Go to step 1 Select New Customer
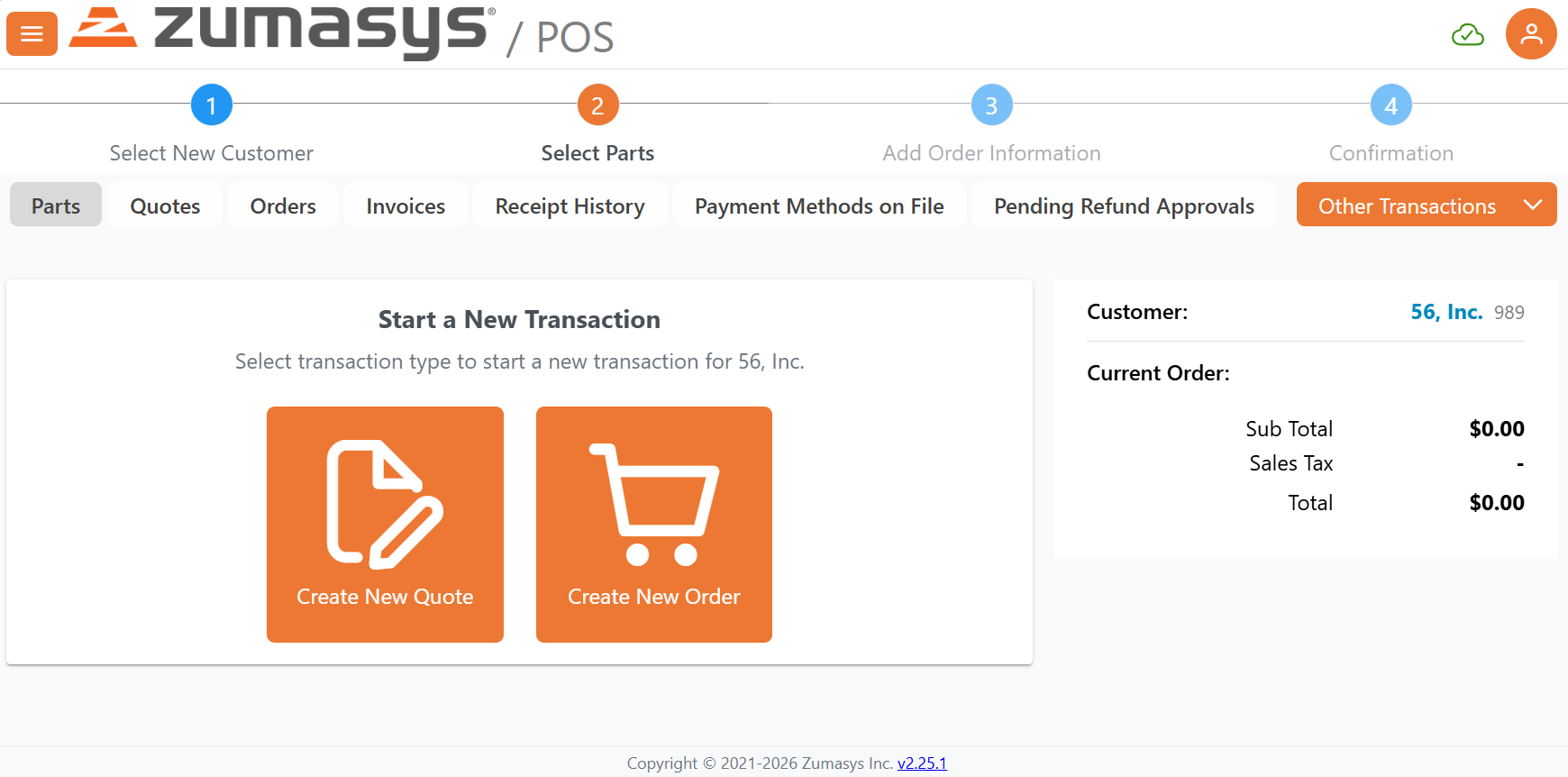This screenshot has height=777, width=1568. [212, 105]
